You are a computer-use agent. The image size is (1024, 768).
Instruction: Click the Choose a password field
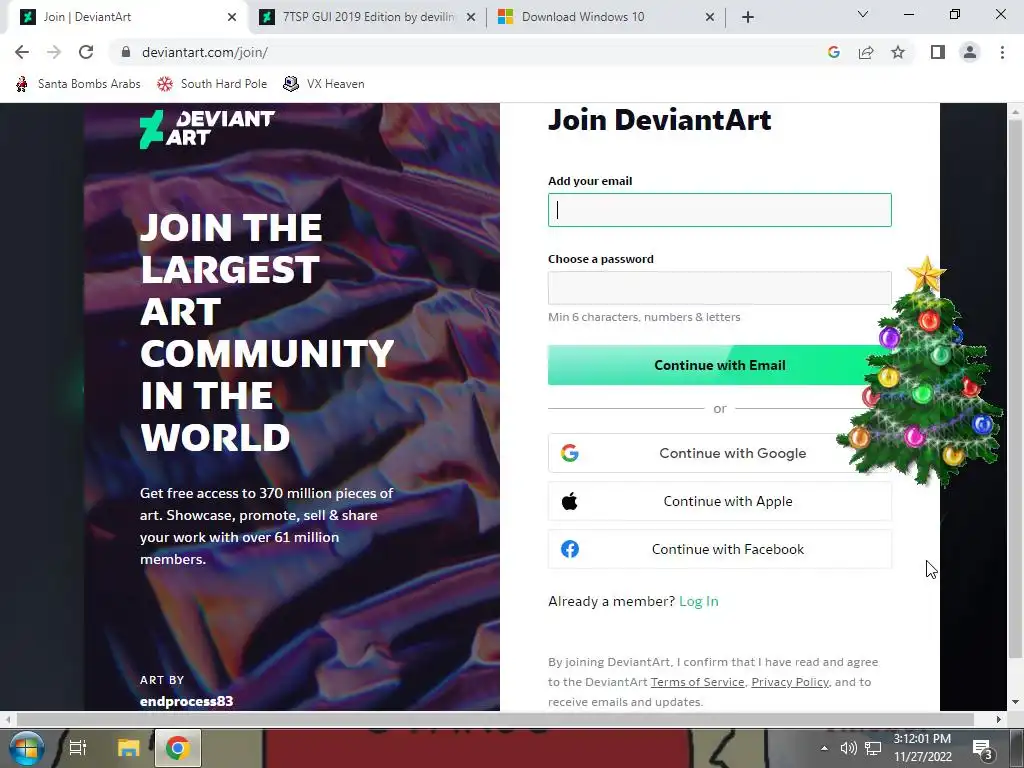[x=720, y=288]
